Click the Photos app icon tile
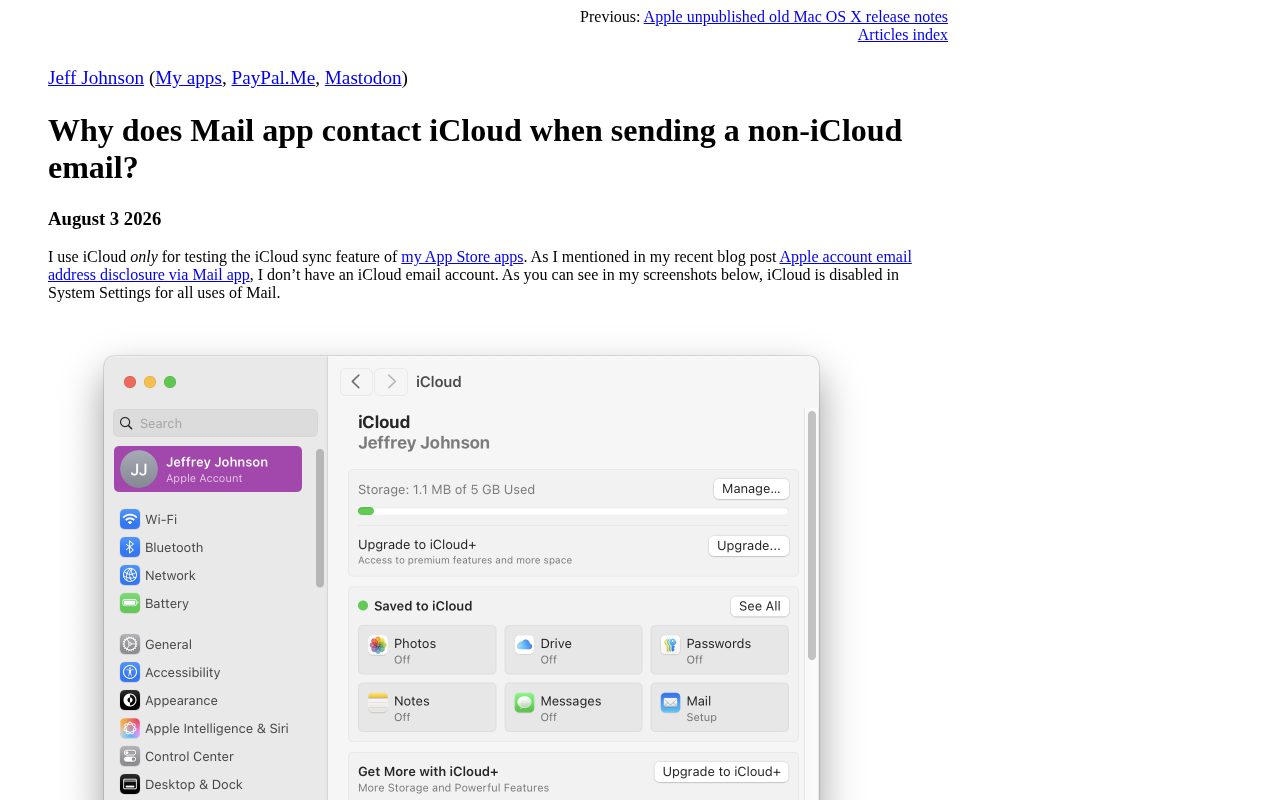This screenshot has height=800, width=1280. (x=378, y=645)
